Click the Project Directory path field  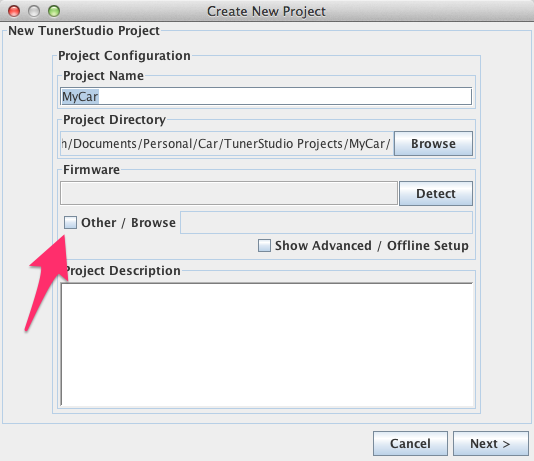pos(227,144)
